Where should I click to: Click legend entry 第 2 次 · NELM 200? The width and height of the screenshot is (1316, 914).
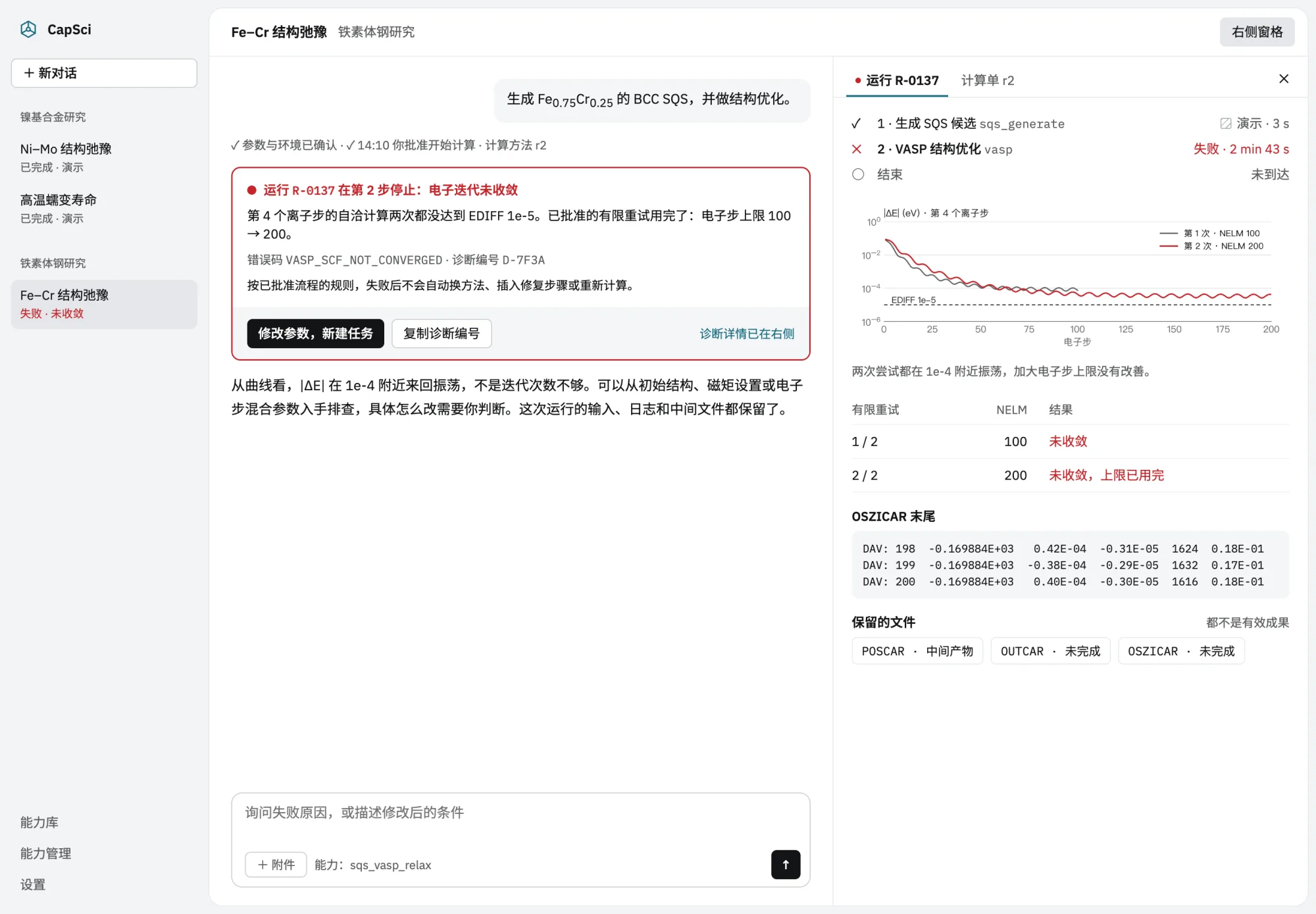tap(1211, 246)
